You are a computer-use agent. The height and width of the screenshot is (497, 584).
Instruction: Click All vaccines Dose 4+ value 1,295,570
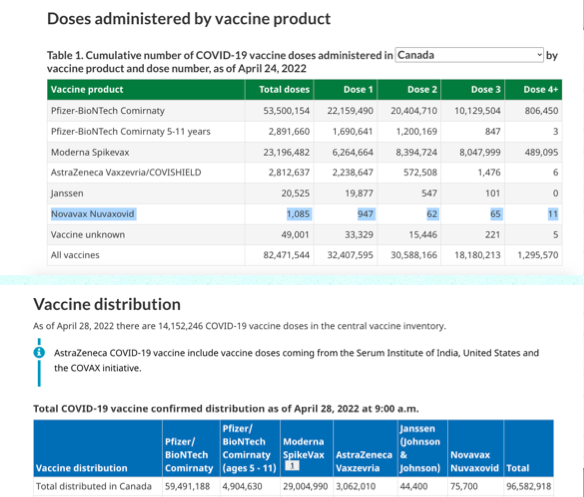point(538,255)
